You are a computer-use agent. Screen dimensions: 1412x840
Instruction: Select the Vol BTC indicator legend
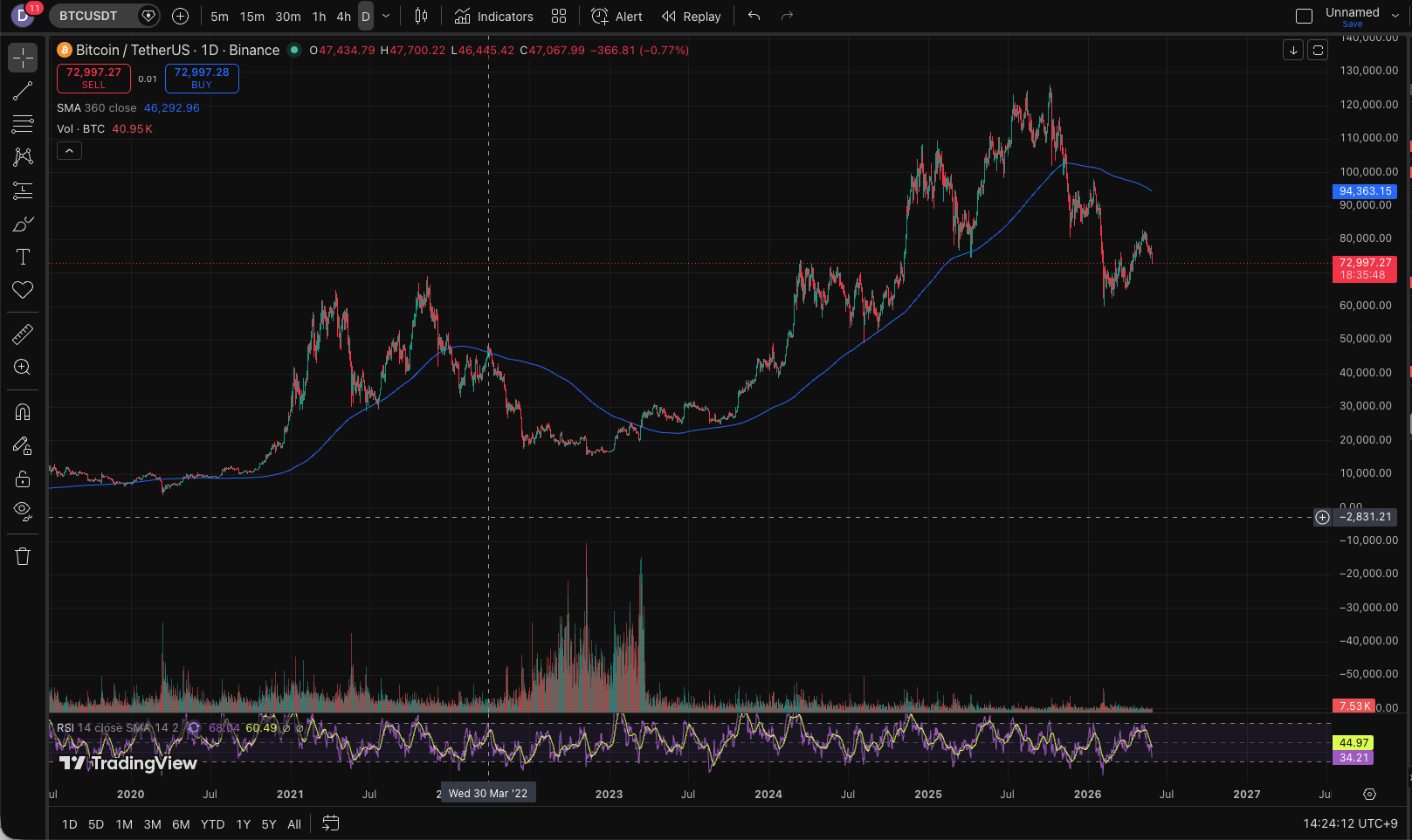pyautogui.click(x=81, y=129)
